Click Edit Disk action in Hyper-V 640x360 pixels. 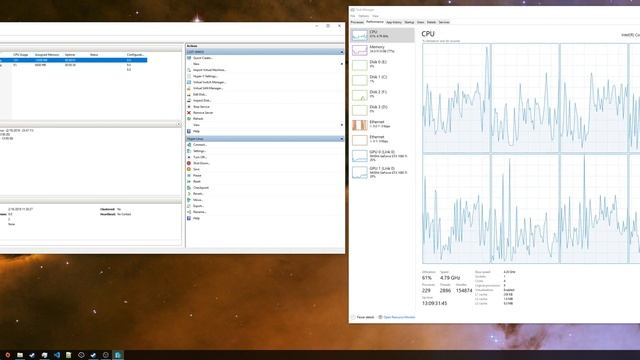[200, 94]
